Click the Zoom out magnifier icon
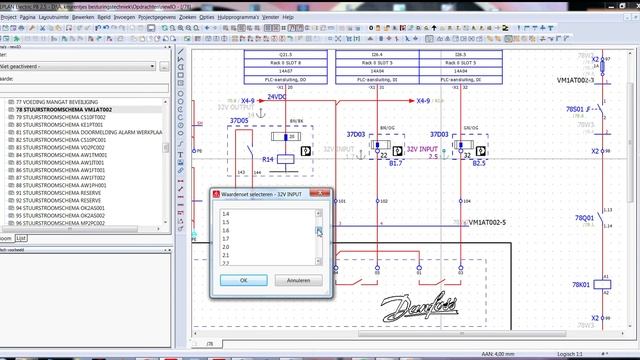This screenshot has width=640, height=360. 189,28
